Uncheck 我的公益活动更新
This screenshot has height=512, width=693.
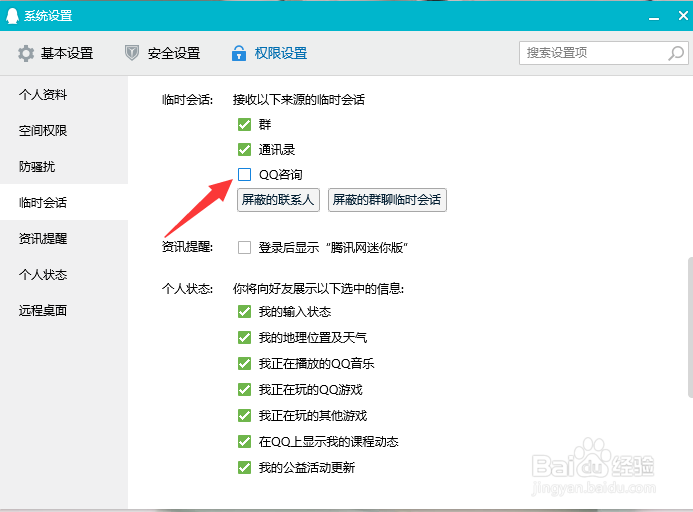click(x=244, y=467)
